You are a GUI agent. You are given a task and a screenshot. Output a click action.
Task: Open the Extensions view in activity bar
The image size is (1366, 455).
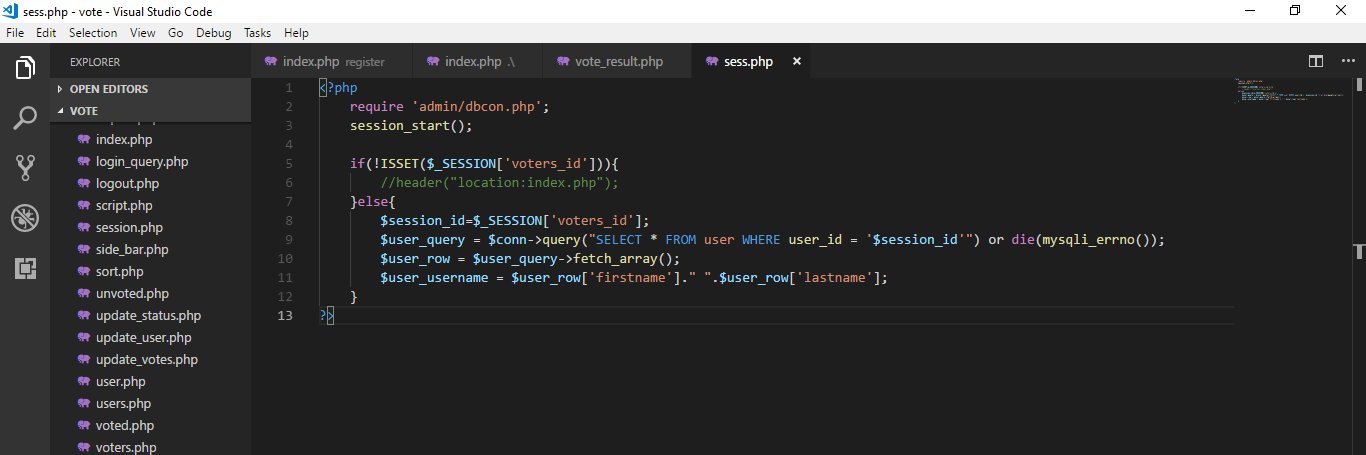coord(25,268)
